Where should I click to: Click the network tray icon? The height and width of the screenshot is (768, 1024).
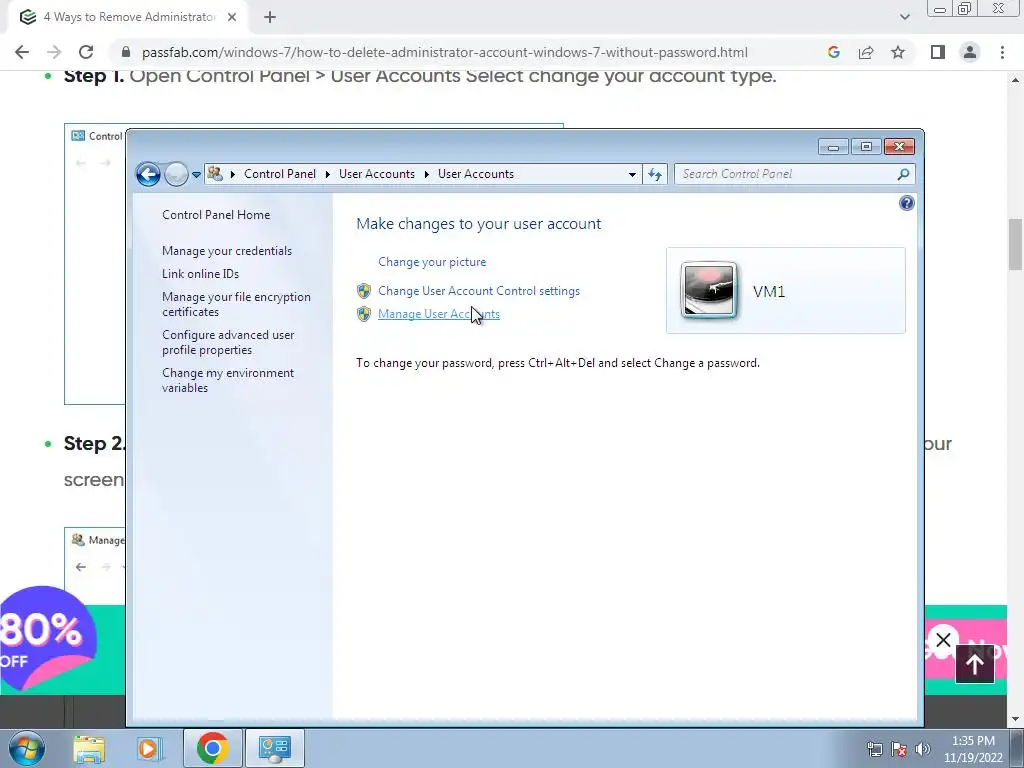pyautogui.click(x=874, y=749)
